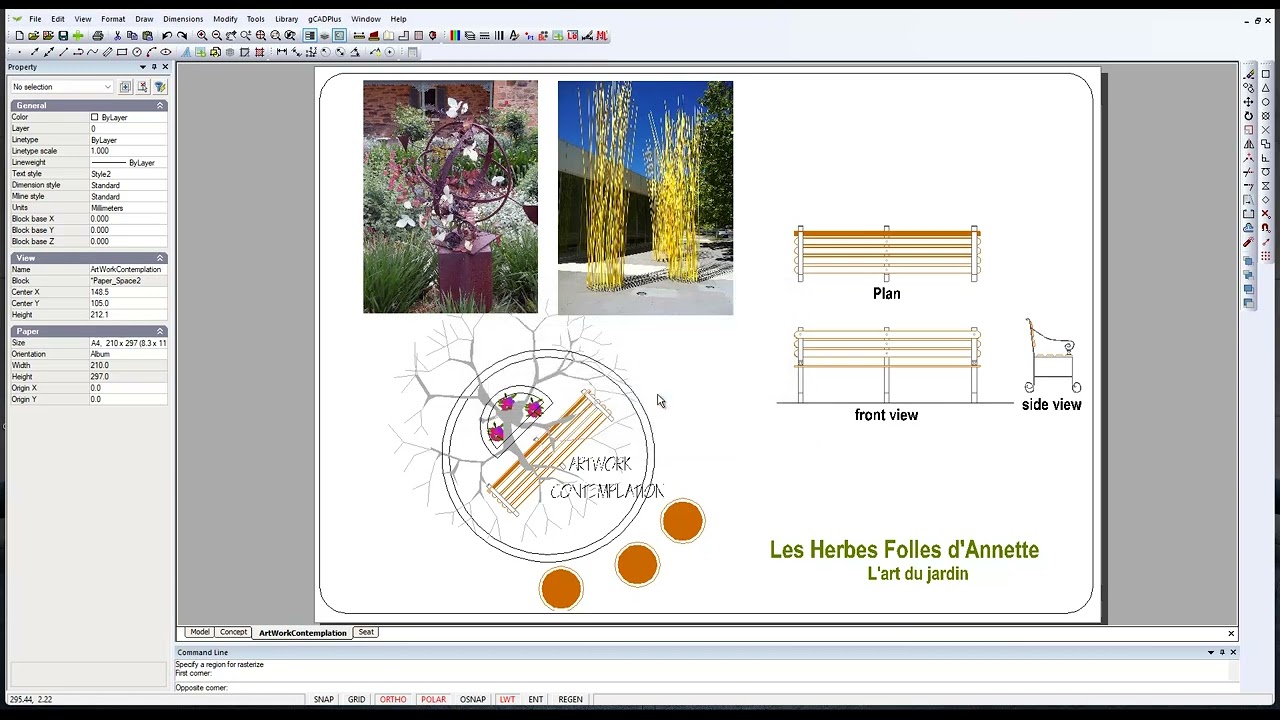Open the Library menu

point(286,19)
